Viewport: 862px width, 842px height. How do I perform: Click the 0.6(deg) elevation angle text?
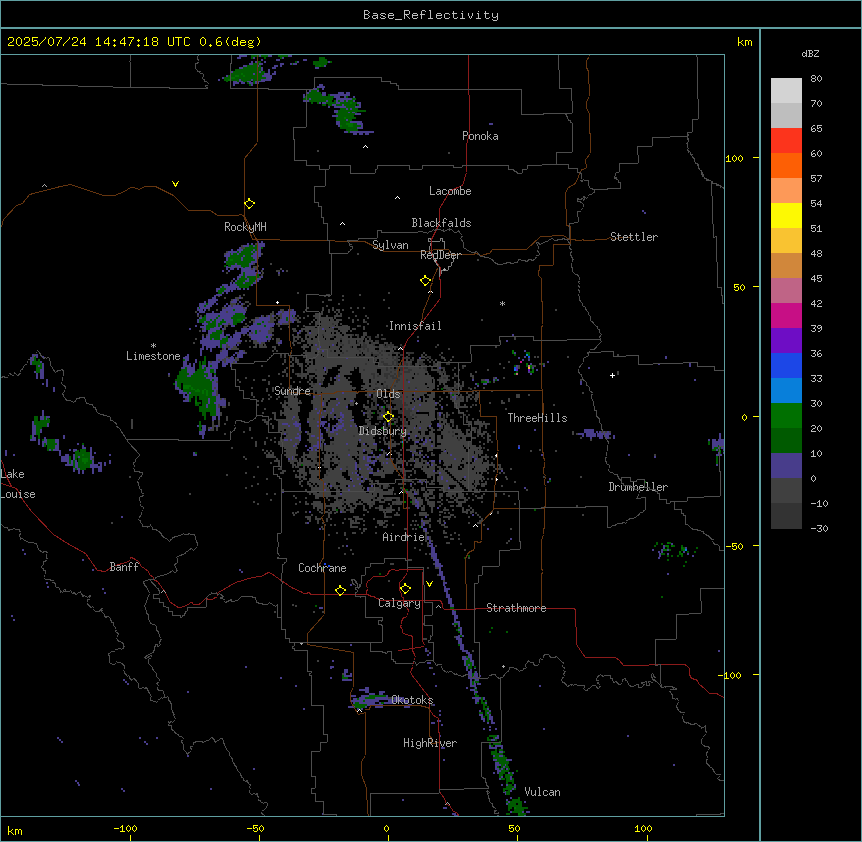pos(230,42)
